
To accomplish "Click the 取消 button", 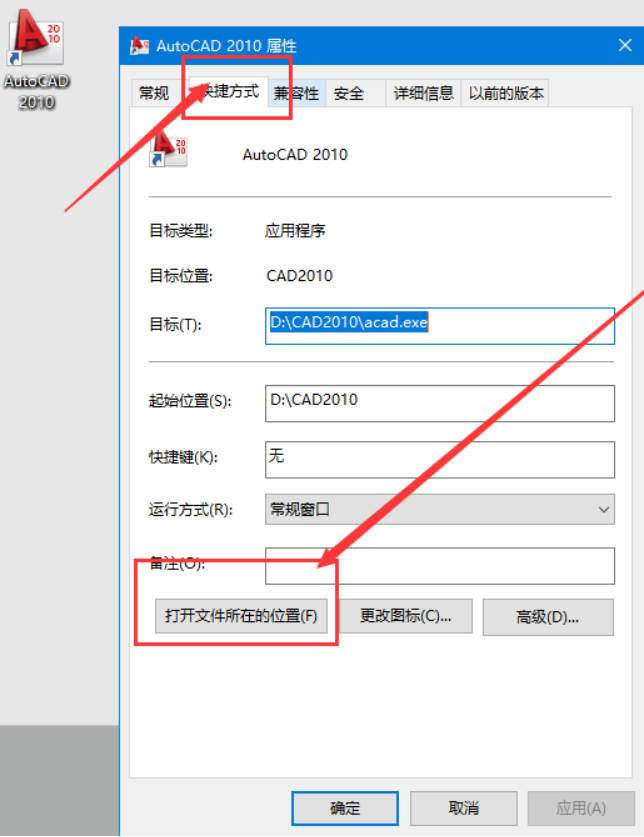I will pyautogui.click(x=464, y=808).
